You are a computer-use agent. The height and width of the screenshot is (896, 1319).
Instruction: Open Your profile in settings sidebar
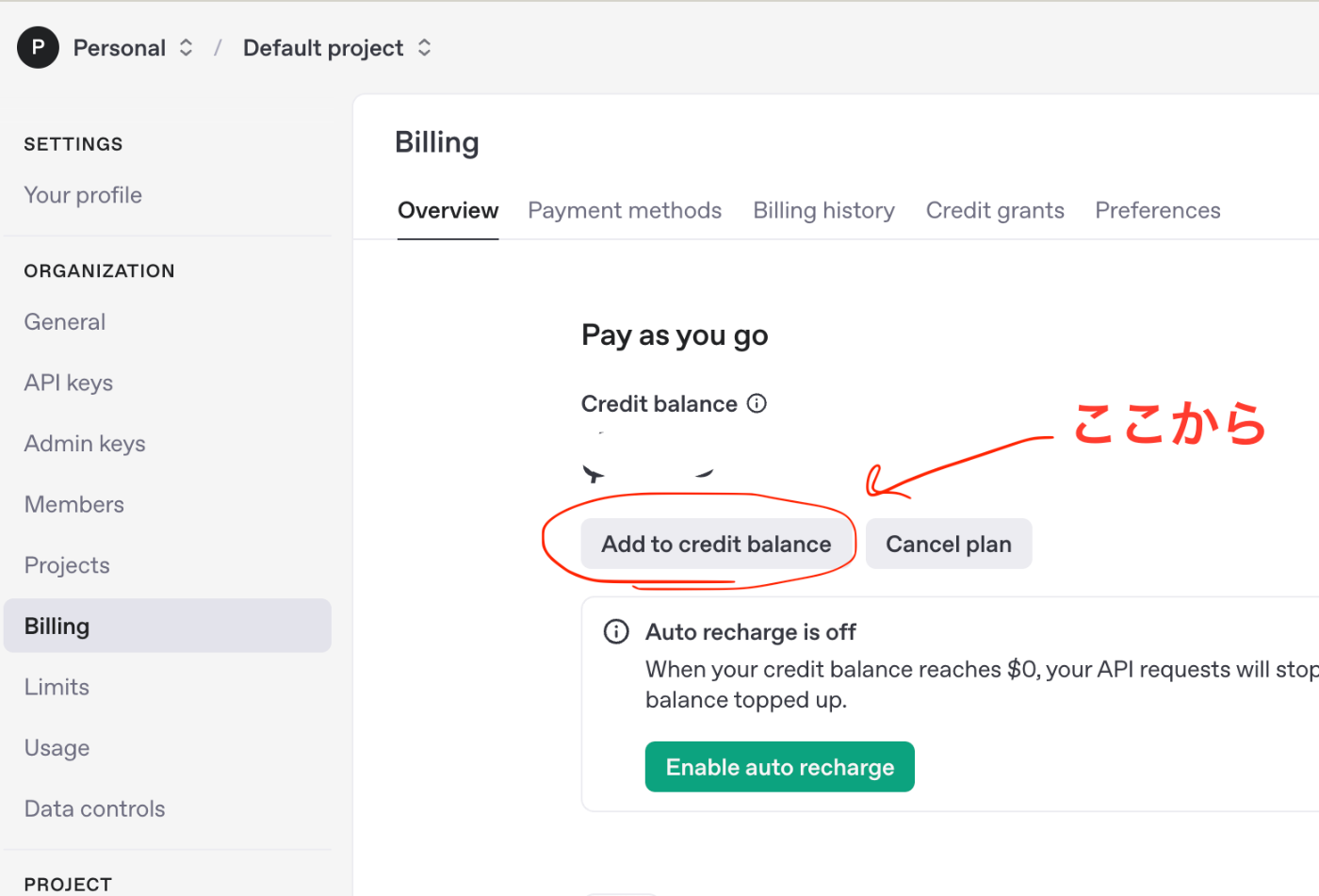83,195
